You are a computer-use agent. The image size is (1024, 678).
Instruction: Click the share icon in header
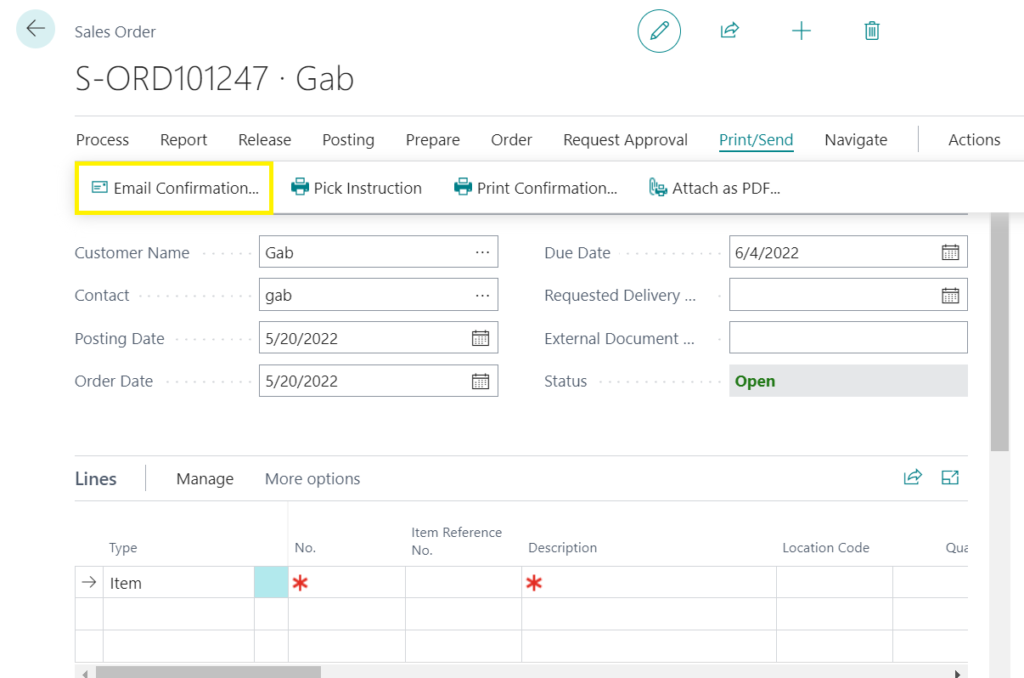(x=730, y=31)
